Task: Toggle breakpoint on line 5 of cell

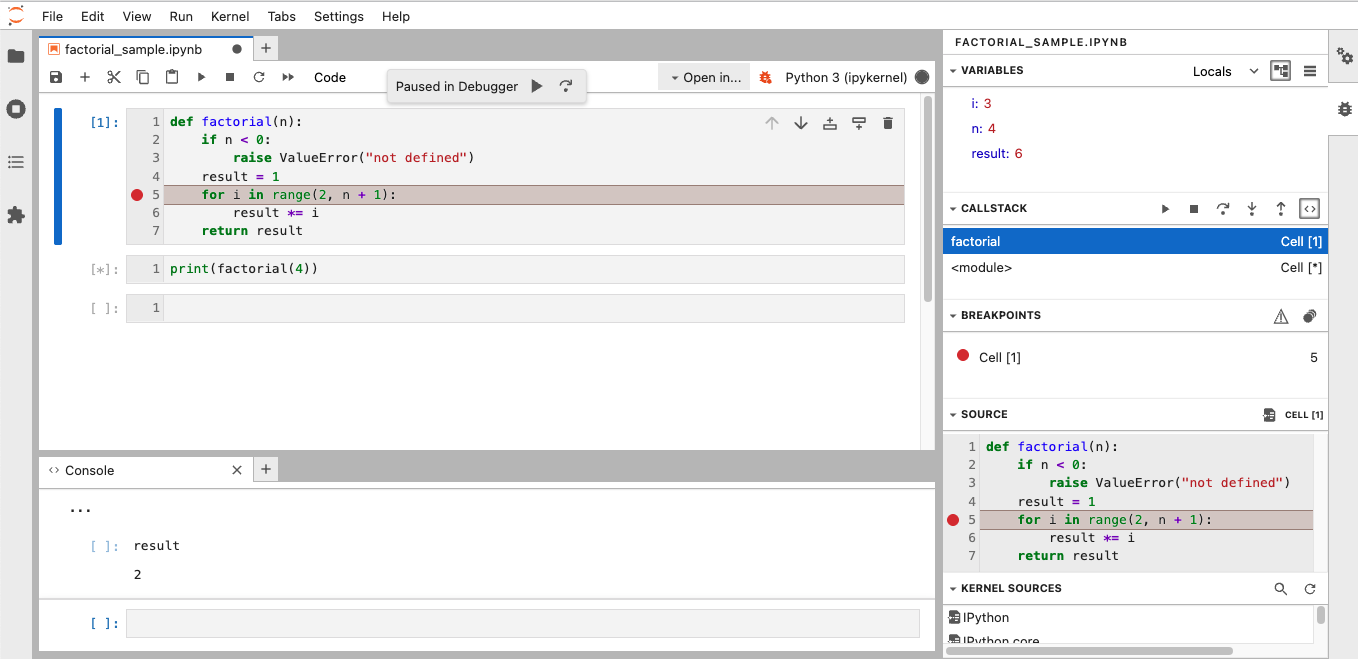Action: (137, 195)
